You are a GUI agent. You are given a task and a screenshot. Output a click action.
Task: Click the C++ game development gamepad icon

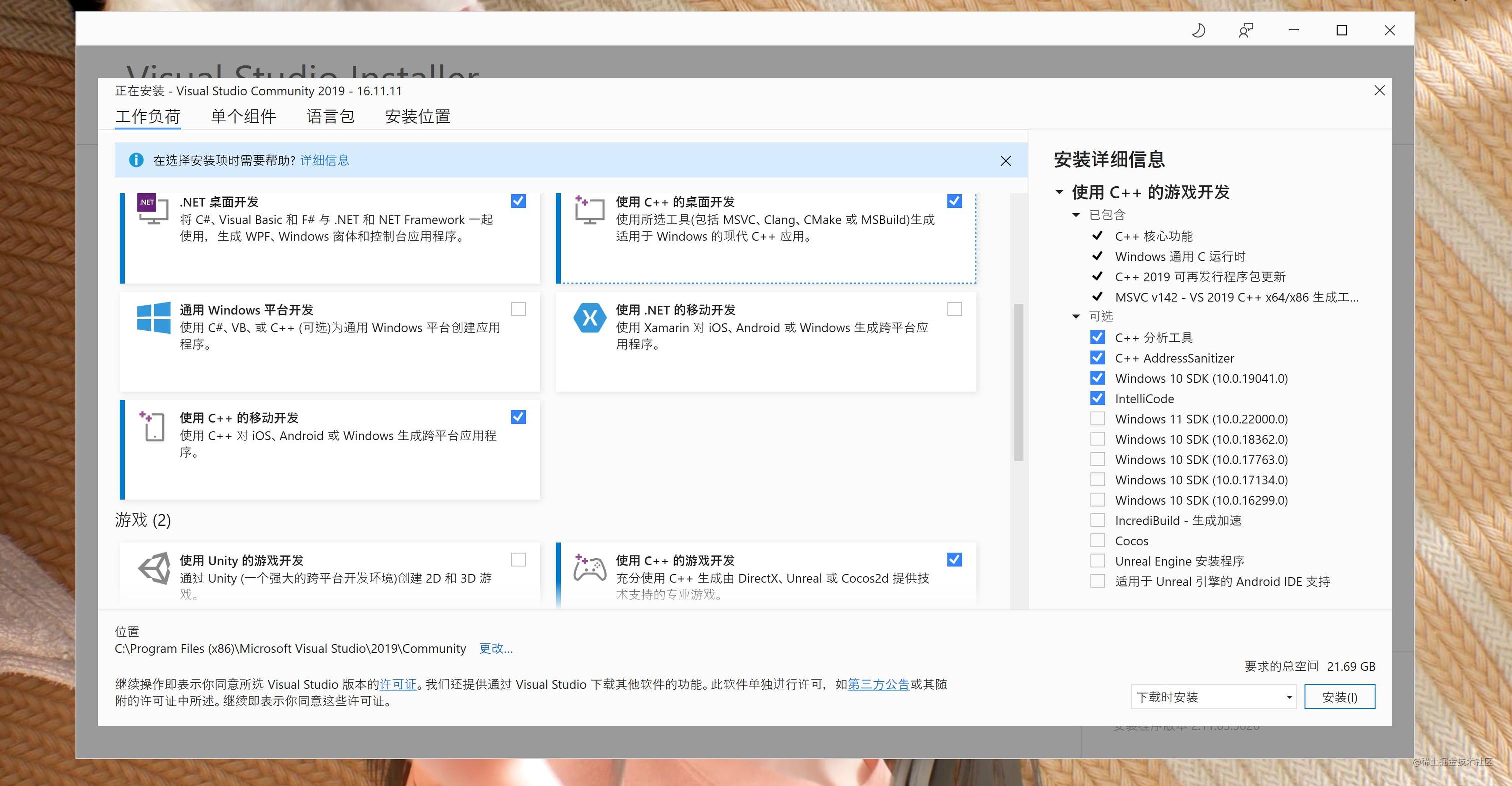pyautogui.click(x=590, y=568)
